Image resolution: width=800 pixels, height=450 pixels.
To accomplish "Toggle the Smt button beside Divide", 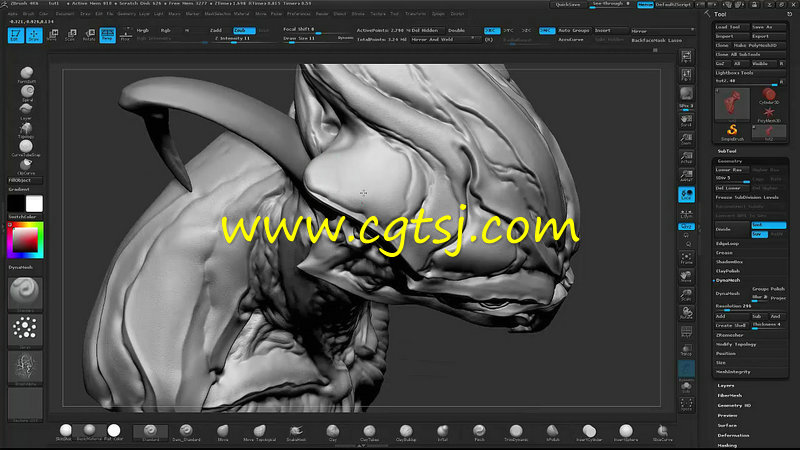I will tap(768, 225).
